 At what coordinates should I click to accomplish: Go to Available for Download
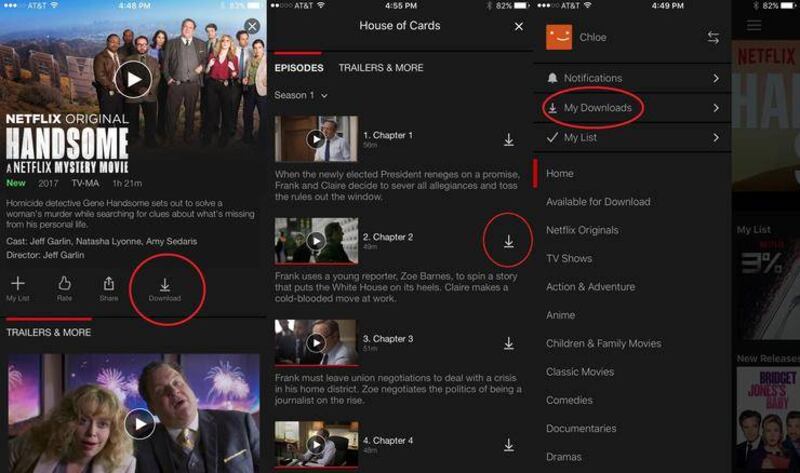tap(597, 201)
